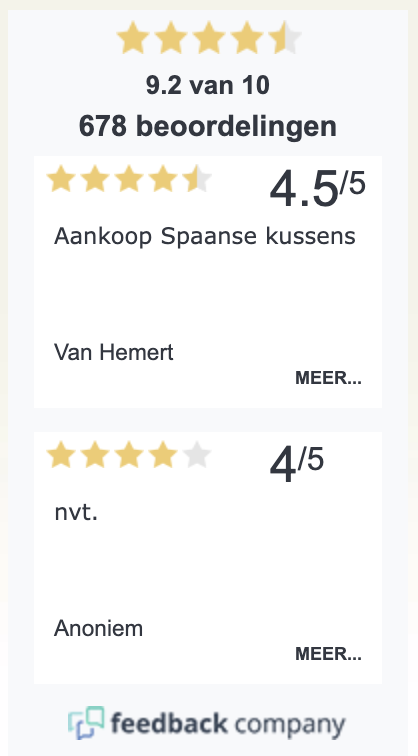Click the grey empty star in Anoniem review
418x756 pixels.
[x=197, y=455]
